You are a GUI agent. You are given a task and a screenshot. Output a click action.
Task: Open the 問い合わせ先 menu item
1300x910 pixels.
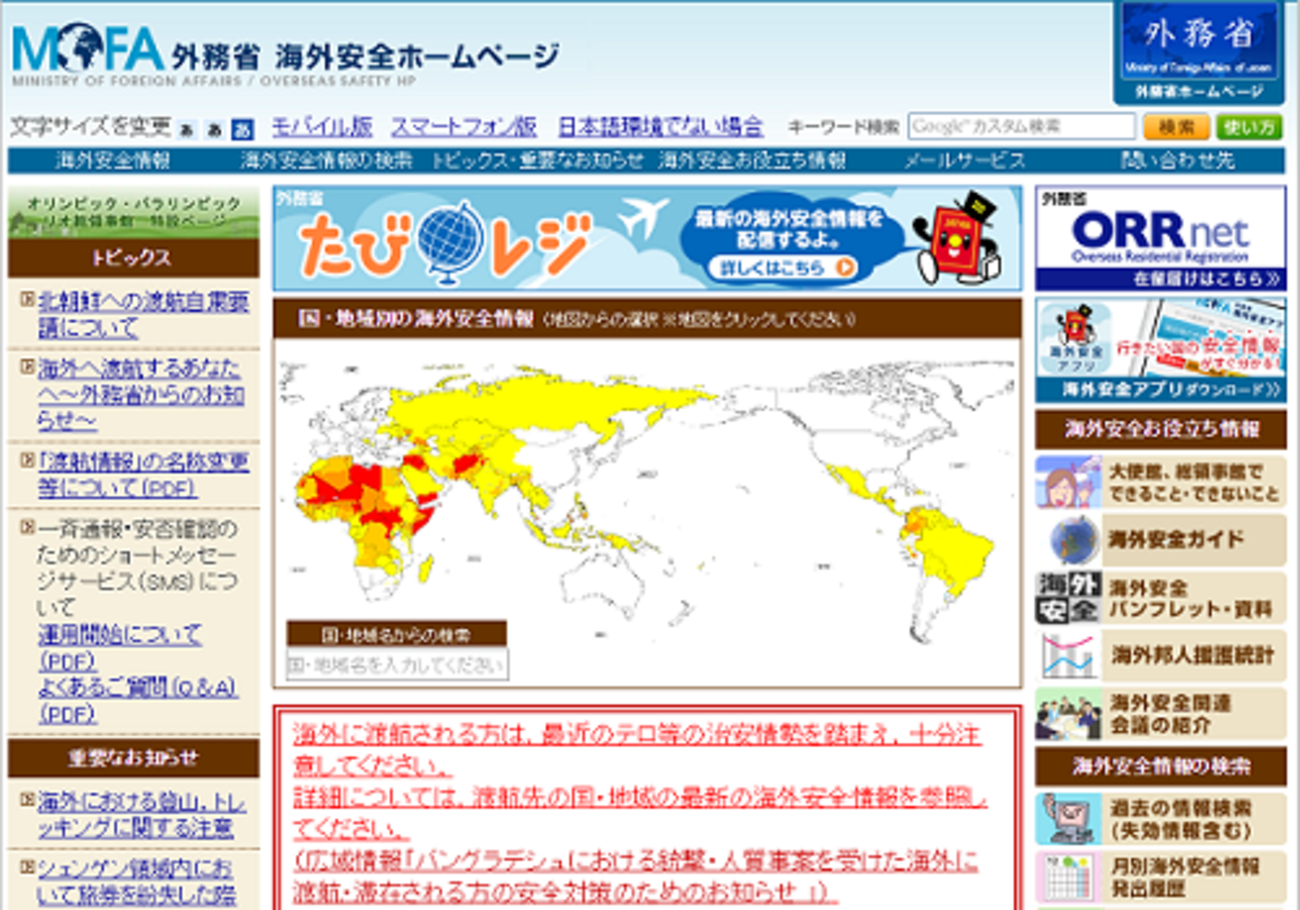1178,161
